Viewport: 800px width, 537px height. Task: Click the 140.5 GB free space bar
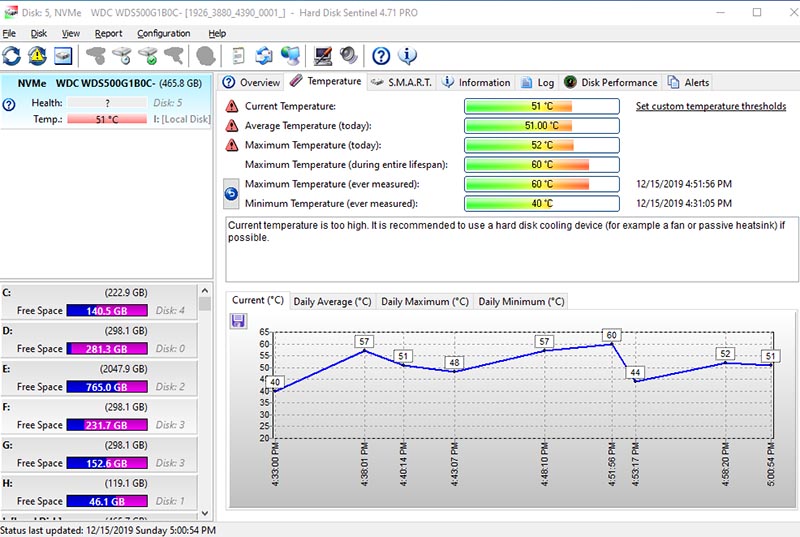click(107, 311)
